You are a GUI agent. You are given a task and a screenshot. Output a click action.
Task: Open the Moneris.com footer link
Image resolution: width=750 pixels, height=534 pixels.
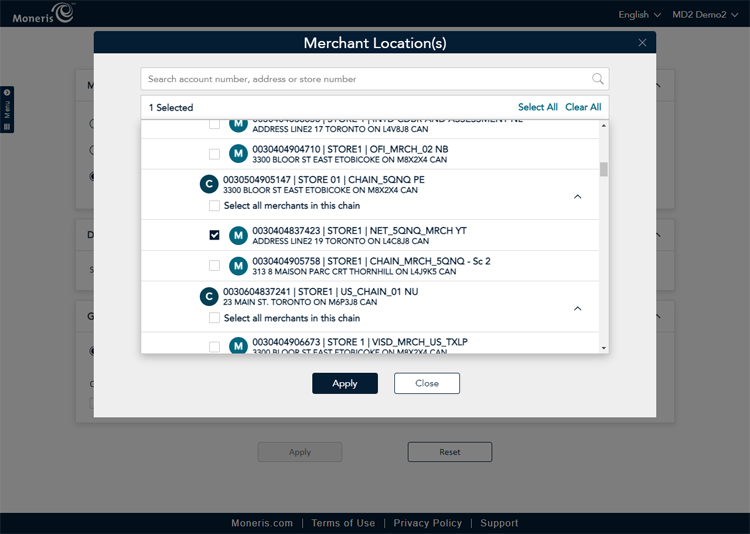pyautogui.click(x=262, y=523)
